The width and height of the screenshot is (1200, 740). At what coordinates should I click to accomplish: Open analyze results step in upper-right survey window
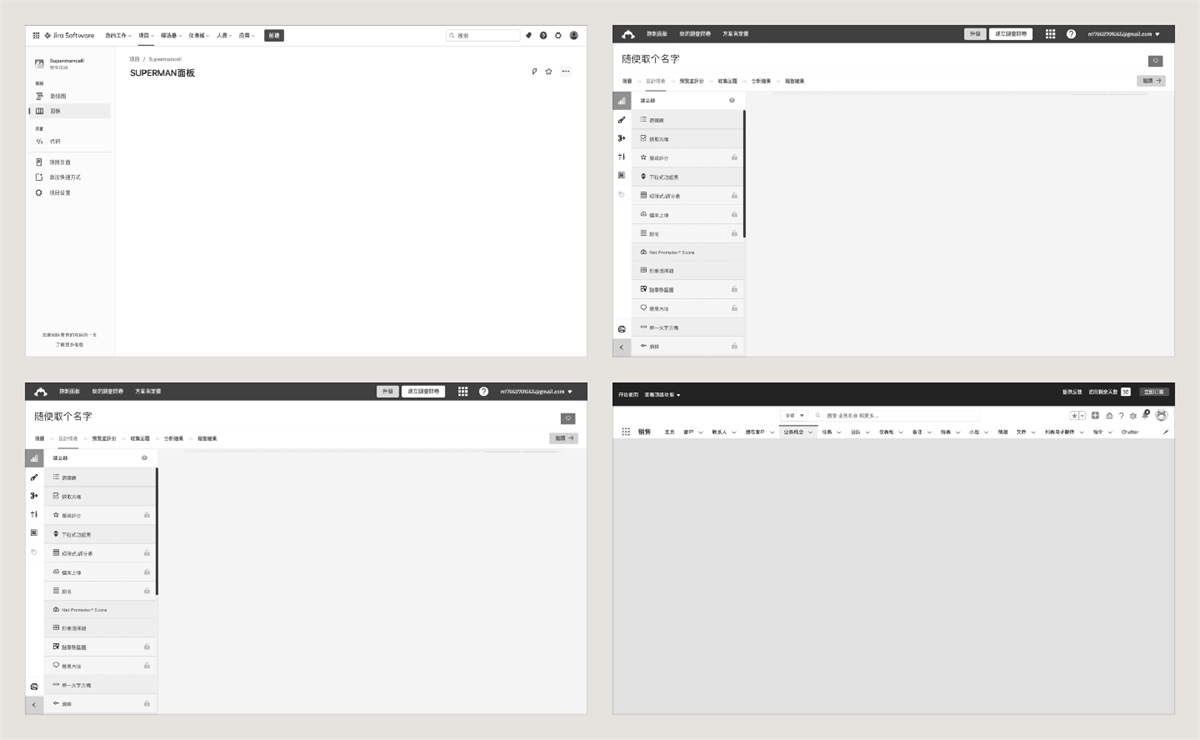click(760, 80)
